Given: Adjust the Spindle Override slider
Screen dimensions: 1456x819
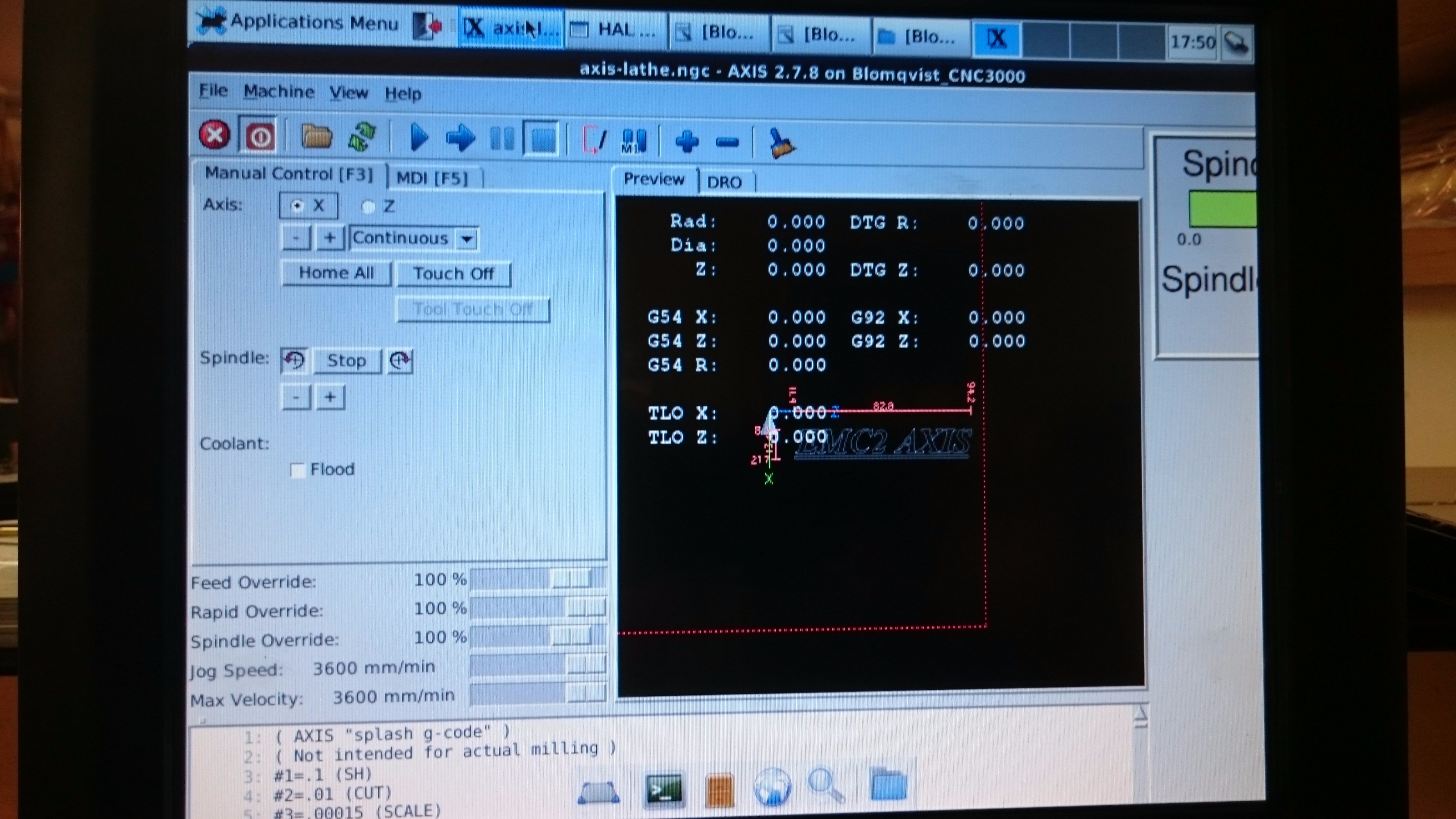Looking at the screenshot, I should [x=538, y=637].
